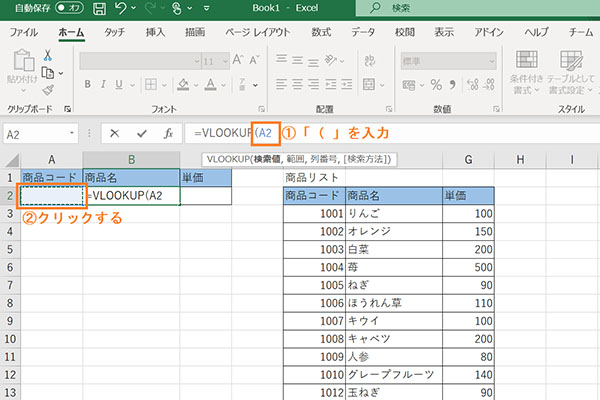Toggle Center alignment
Image resolution: width=600 pixels, height=400 pixels.
pyautogui.click(x=297, y=84)
